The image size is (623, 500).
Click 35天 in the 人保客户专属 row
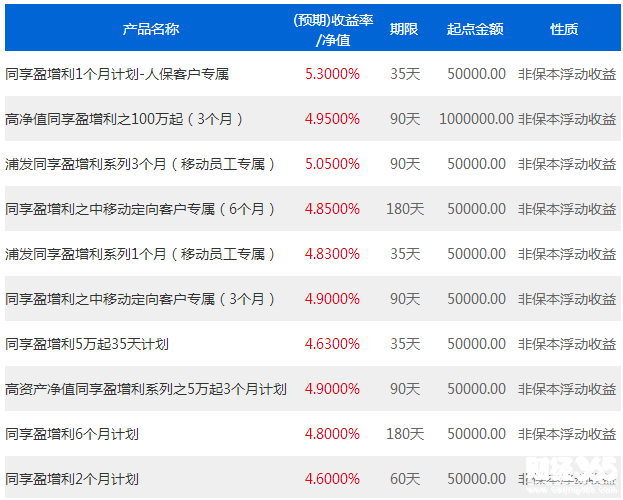click(405, 74)
